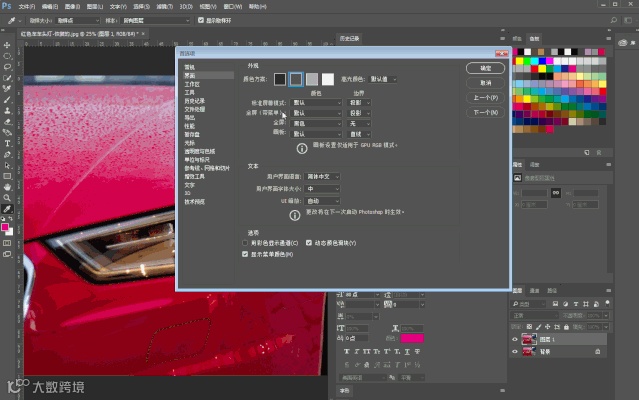Select the Eyedropper tool in toolbox
This screenshot has height=400, width=639.
(x=7, y=209)
